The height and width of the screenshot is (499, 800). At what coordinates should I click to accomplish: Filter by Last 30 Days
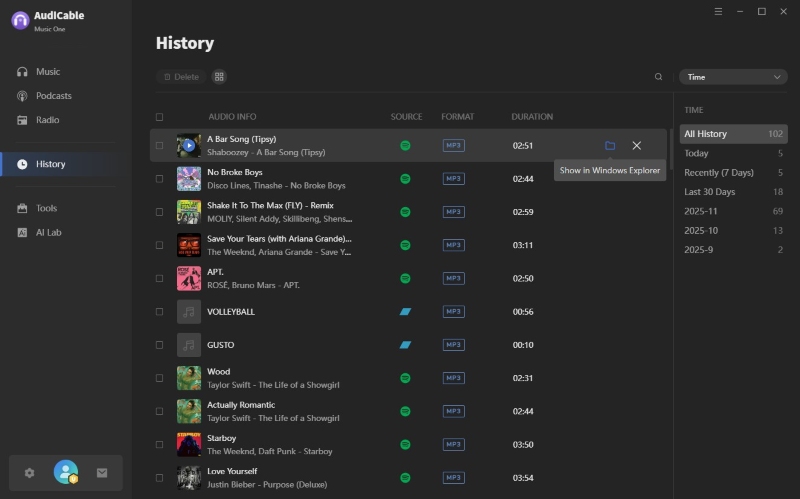pyautogui.click(x=733, y=192)
